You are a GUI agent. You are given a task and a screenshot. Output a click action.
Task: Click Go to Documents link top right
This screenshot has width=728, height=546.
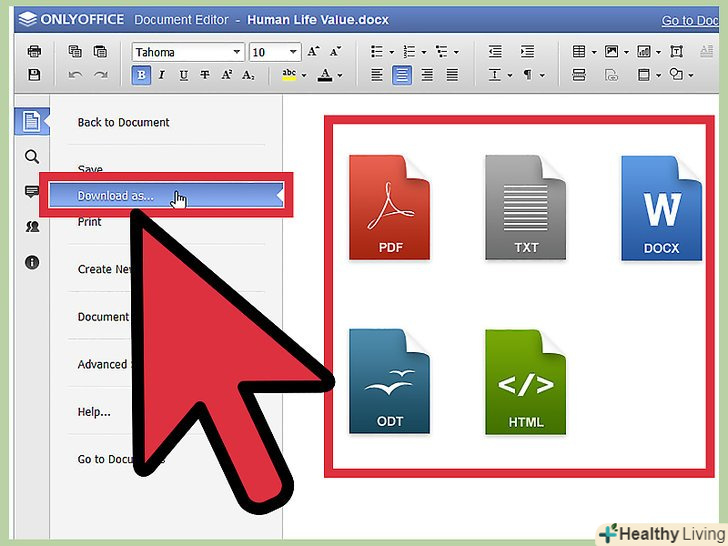pyautogui.click(x=689, y=20)
